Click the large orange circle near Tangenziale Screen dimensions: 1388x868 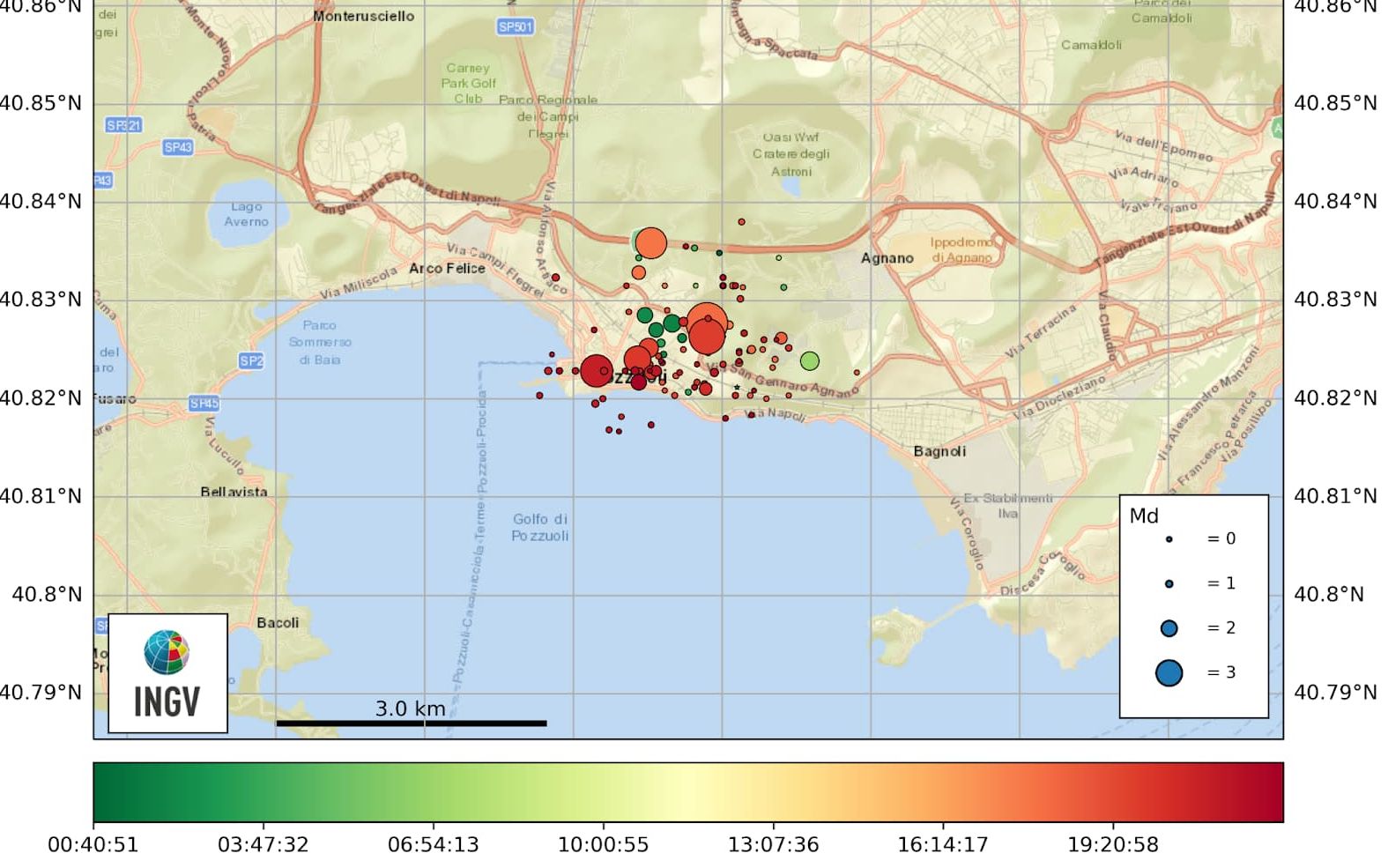pos(650,242)
